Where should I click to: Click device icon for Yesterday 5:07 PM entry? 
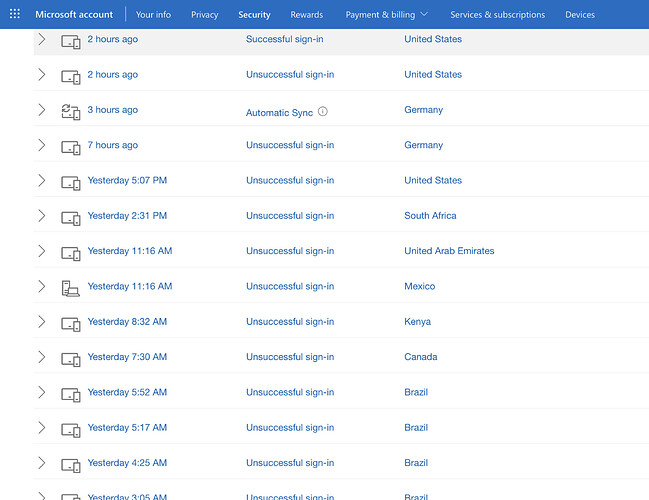coord(70,183)
